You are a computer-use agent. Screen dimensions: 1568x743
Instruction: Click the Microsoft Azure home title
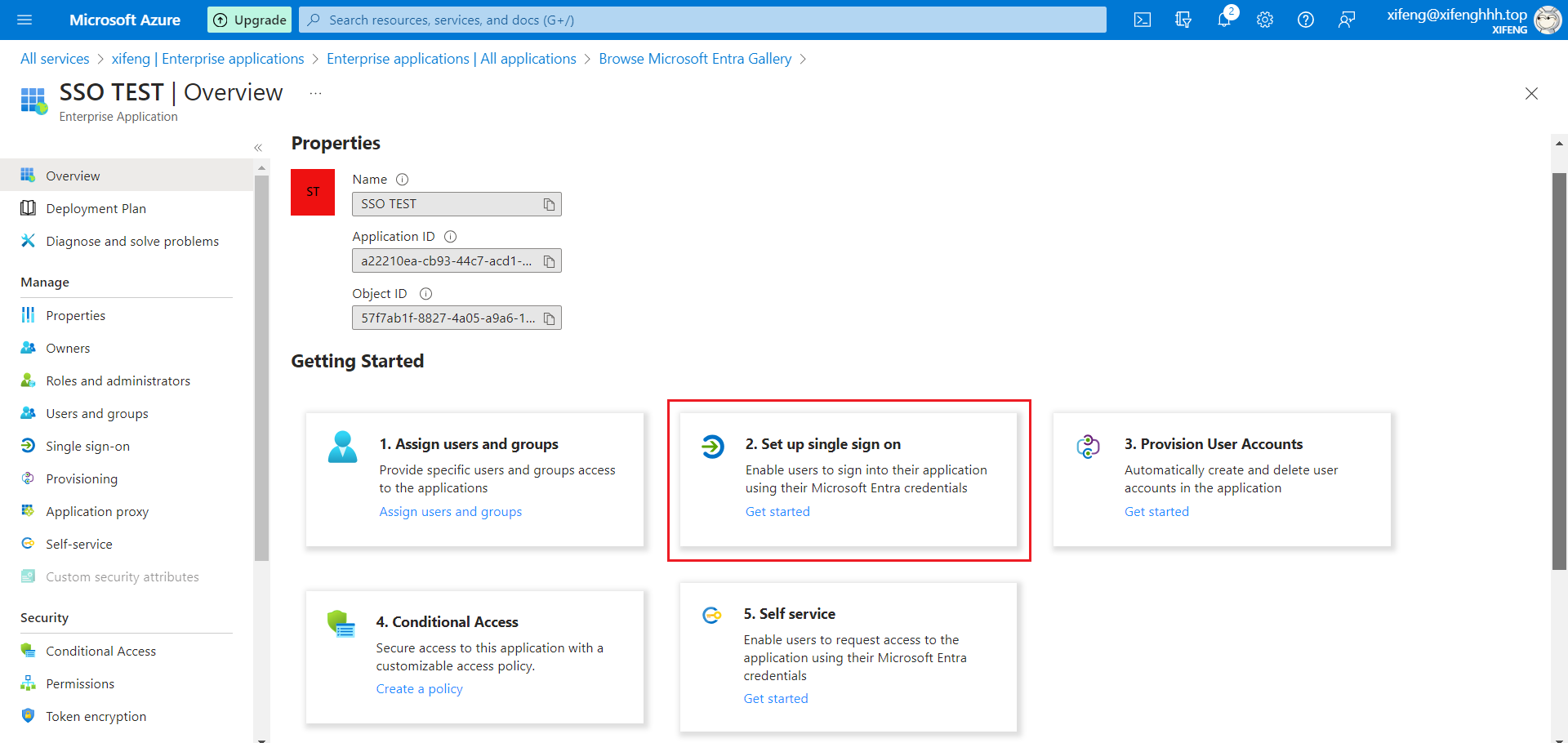coord(125,20)
